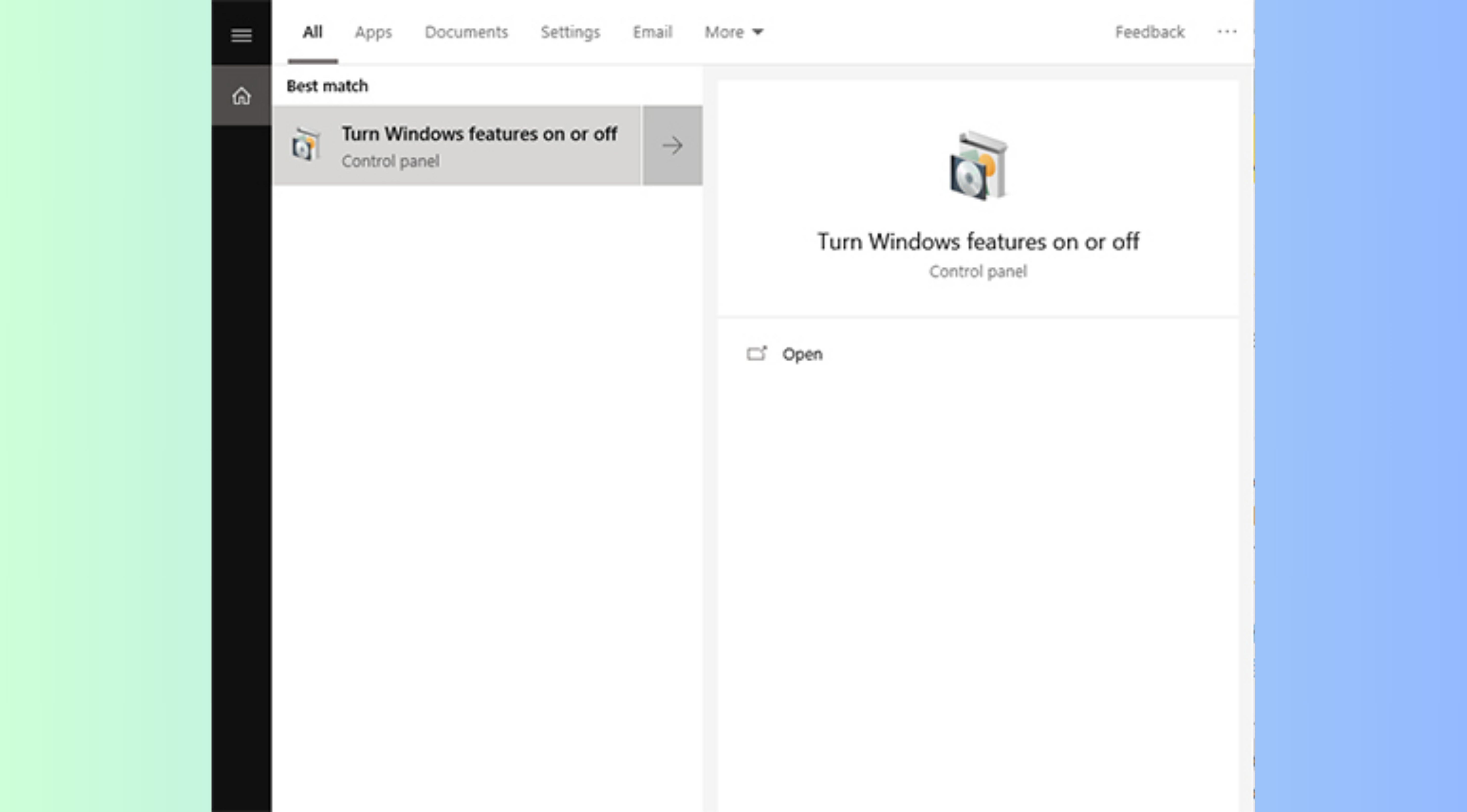Switch to the Apps tab
1467x812 pixels.
pos(374,32)
